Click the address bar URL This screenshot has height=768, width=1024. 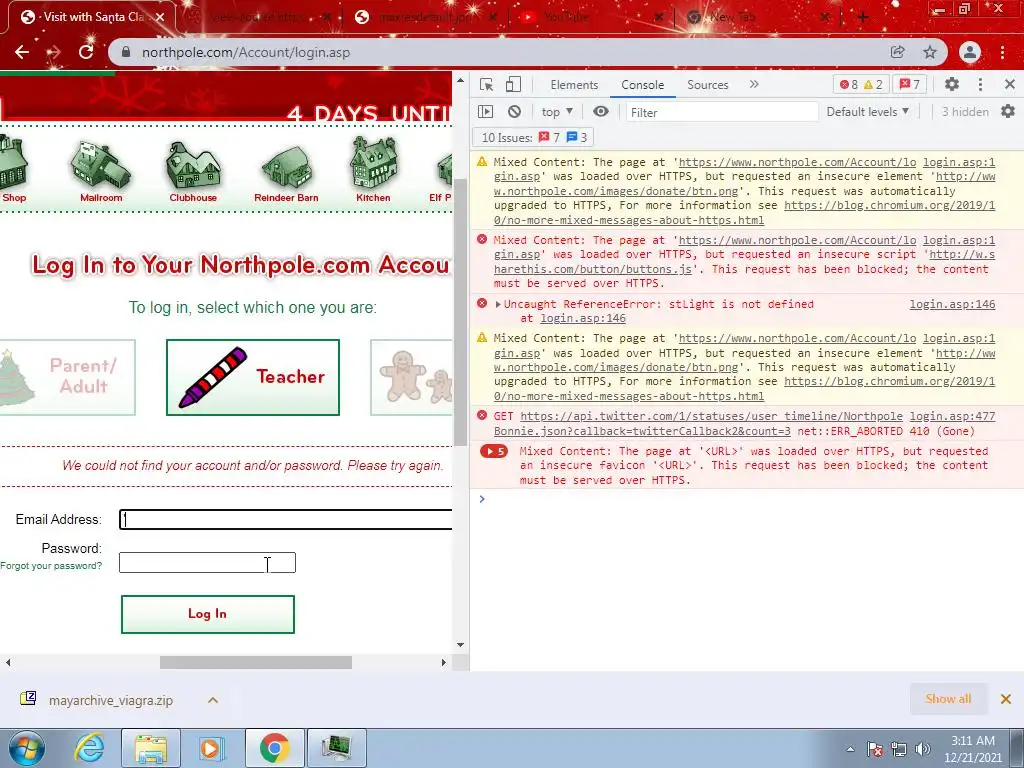(x=246, y=52)
